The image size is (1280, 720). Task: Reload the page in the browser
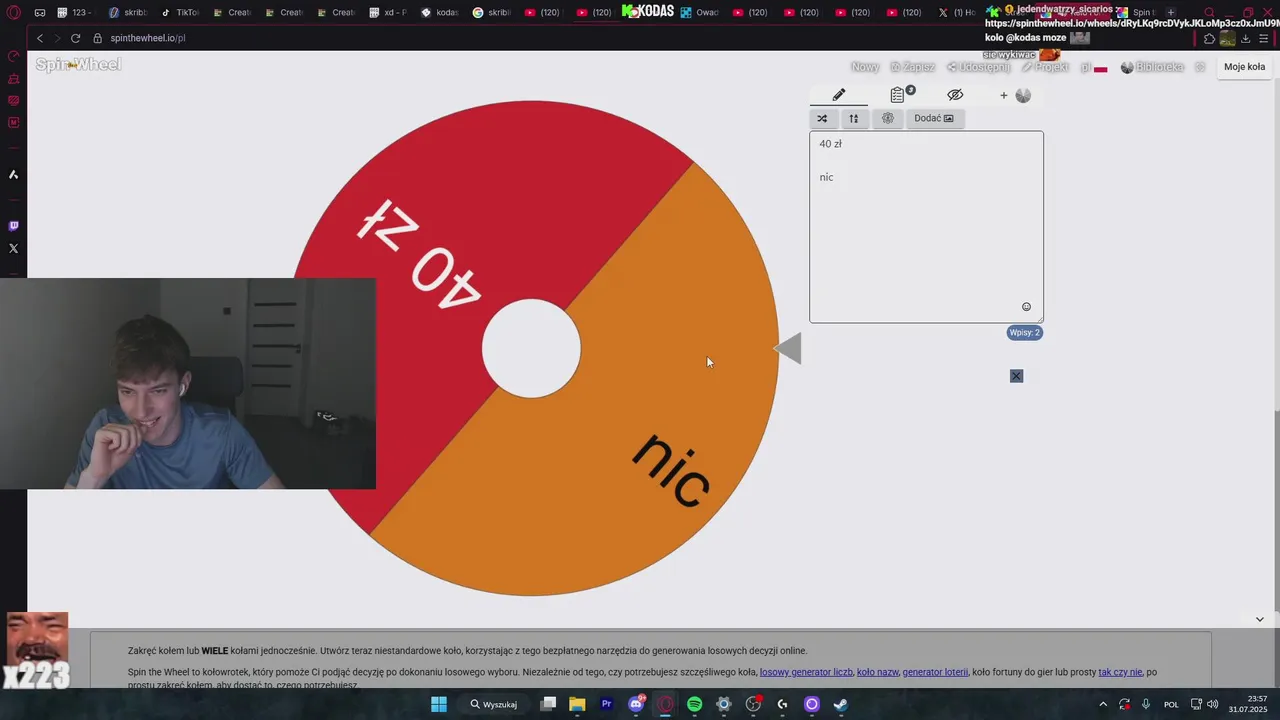(75, 38)
